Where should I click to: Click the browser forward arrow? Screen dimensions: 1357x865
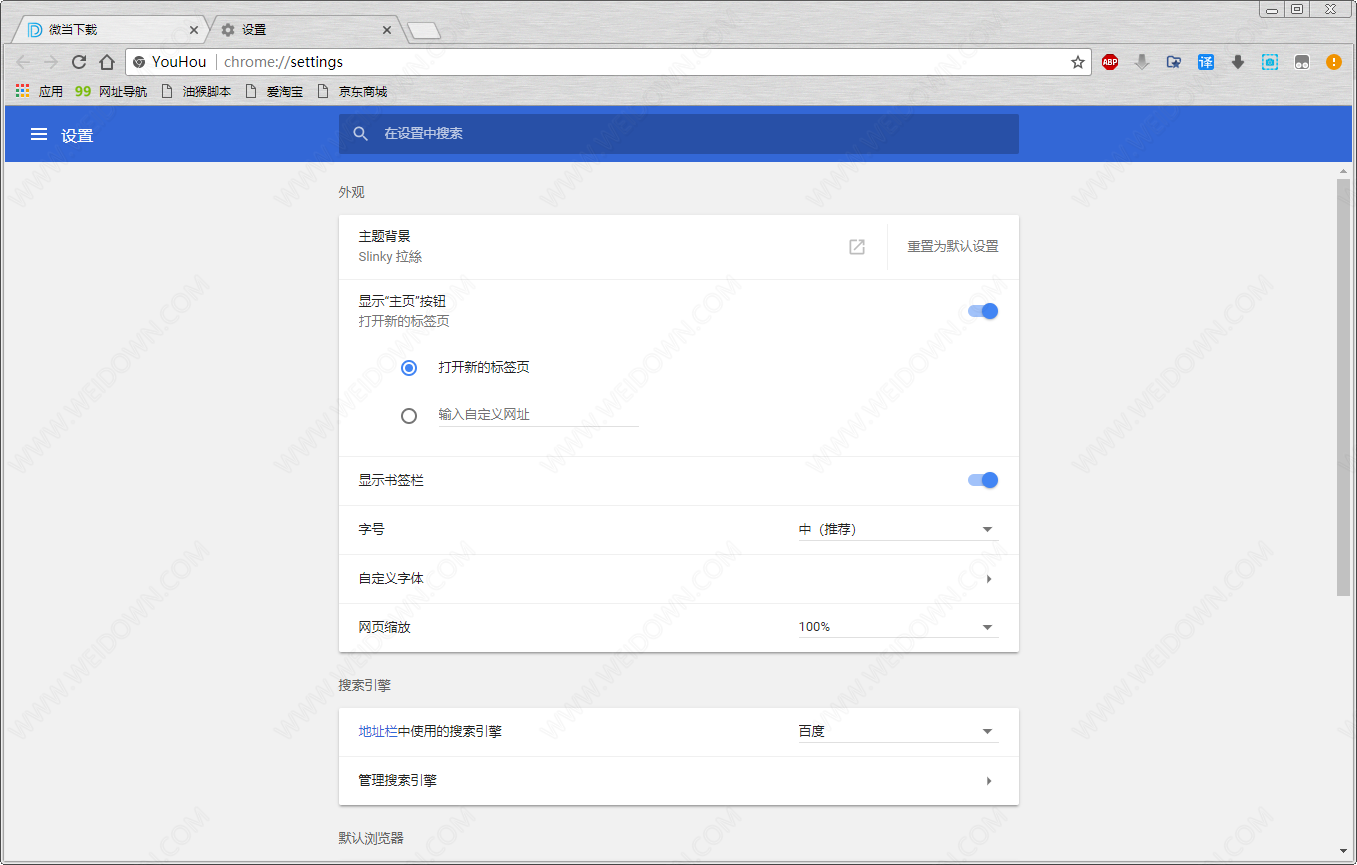pos(51,62)
